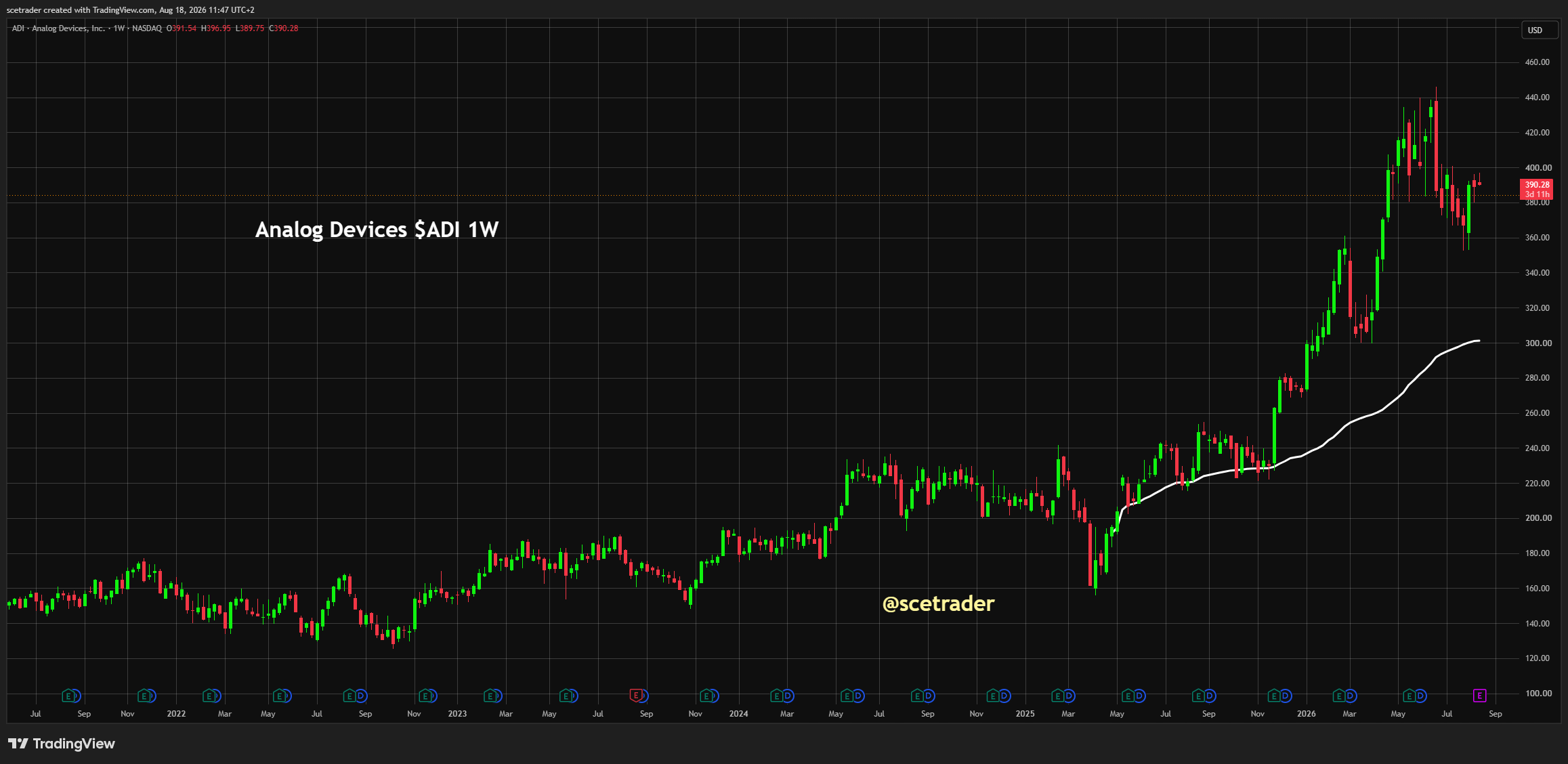Click the February 2023 earnings E marker
This screenshot has width=1568, height=764.
(490, 696)
